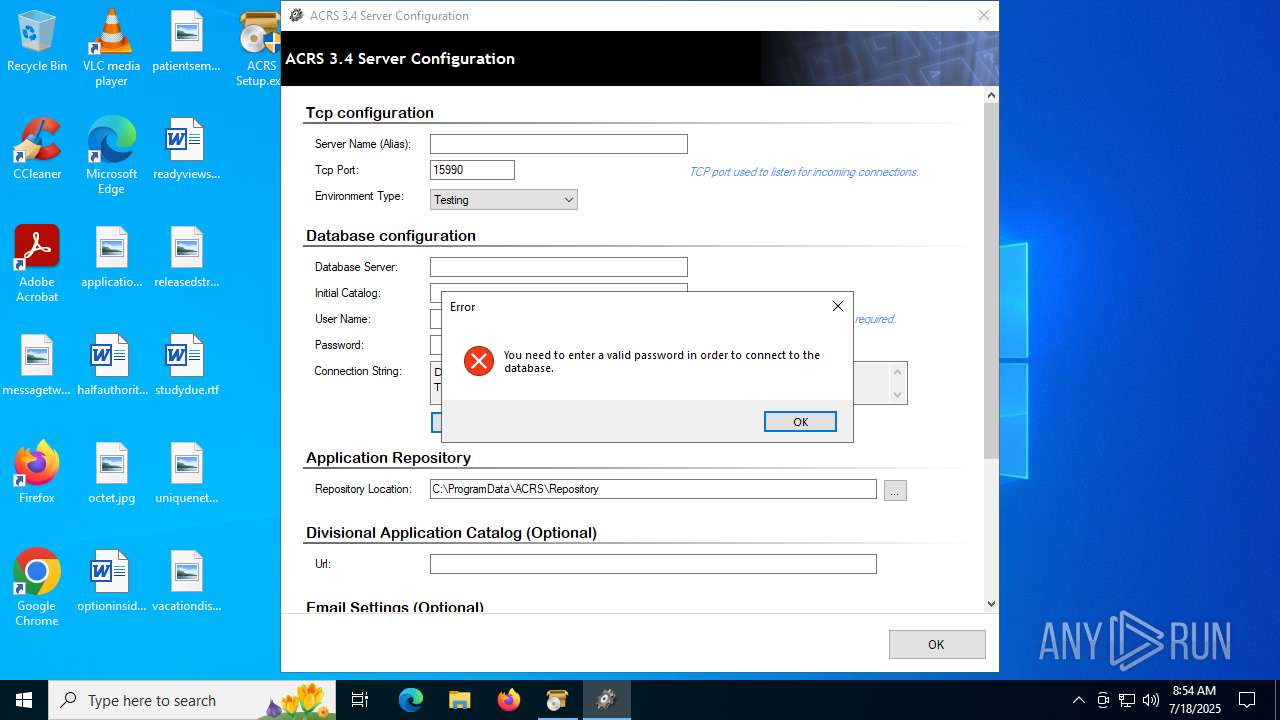Viewport: 1280px width, 720px height.
Task: Click the 'Database configuration' section heading
Action: 391,236
